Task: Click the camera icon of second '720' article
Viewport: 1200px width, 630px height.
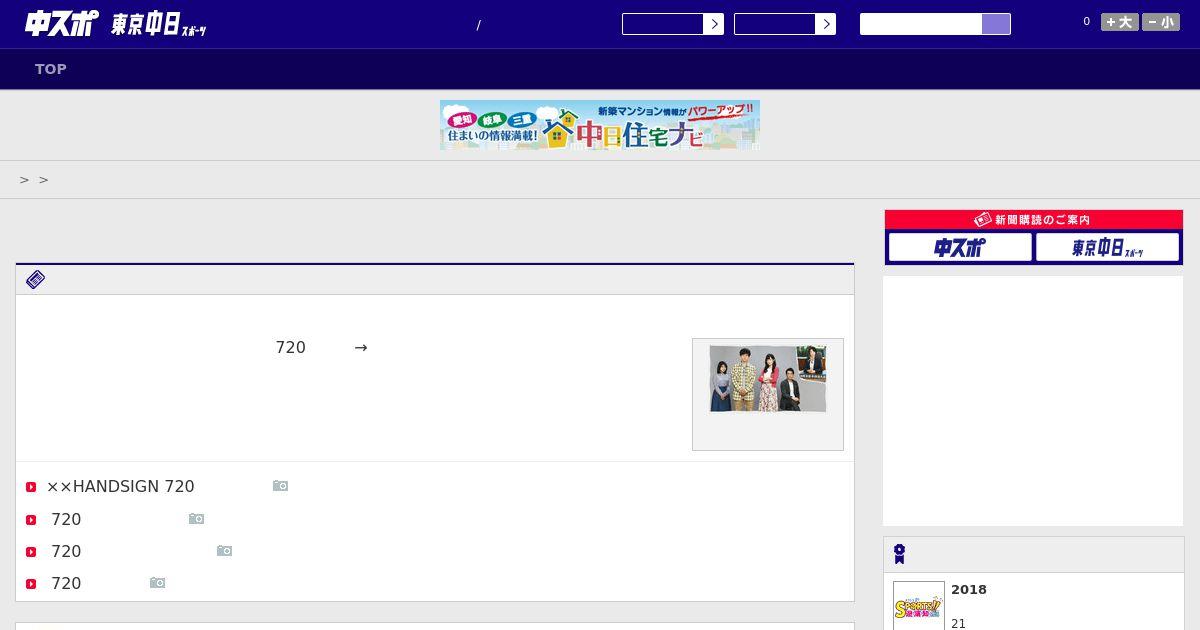Action: pyautogui.click(x=196, y=519)
